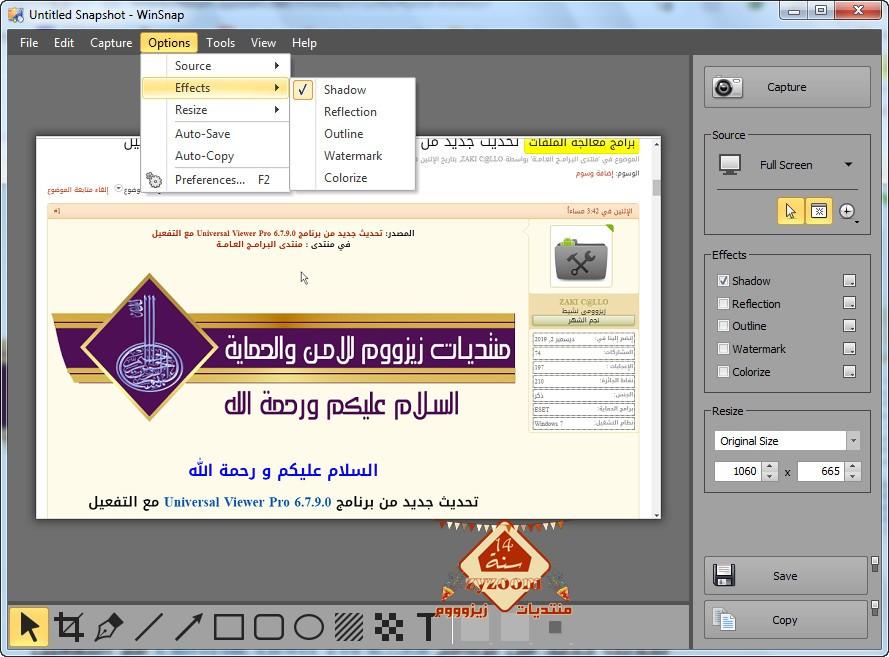
Task: Click the width field showing 1060
Action: click(739, 471)
